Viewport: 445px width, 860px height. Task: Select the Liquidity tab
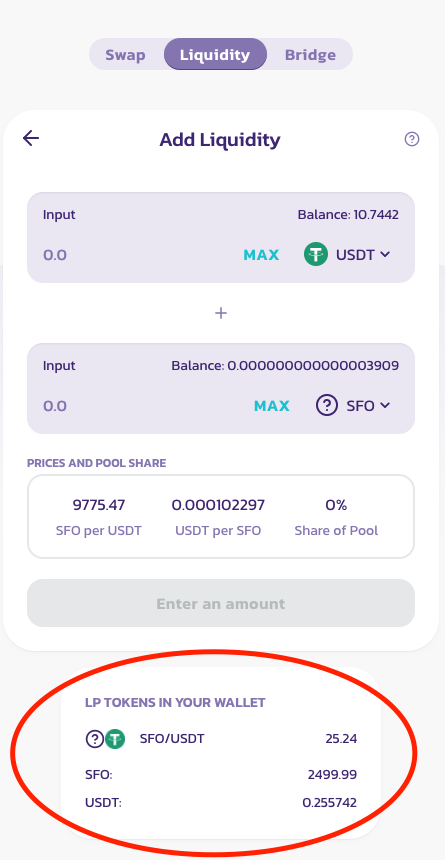coord(215,55)
